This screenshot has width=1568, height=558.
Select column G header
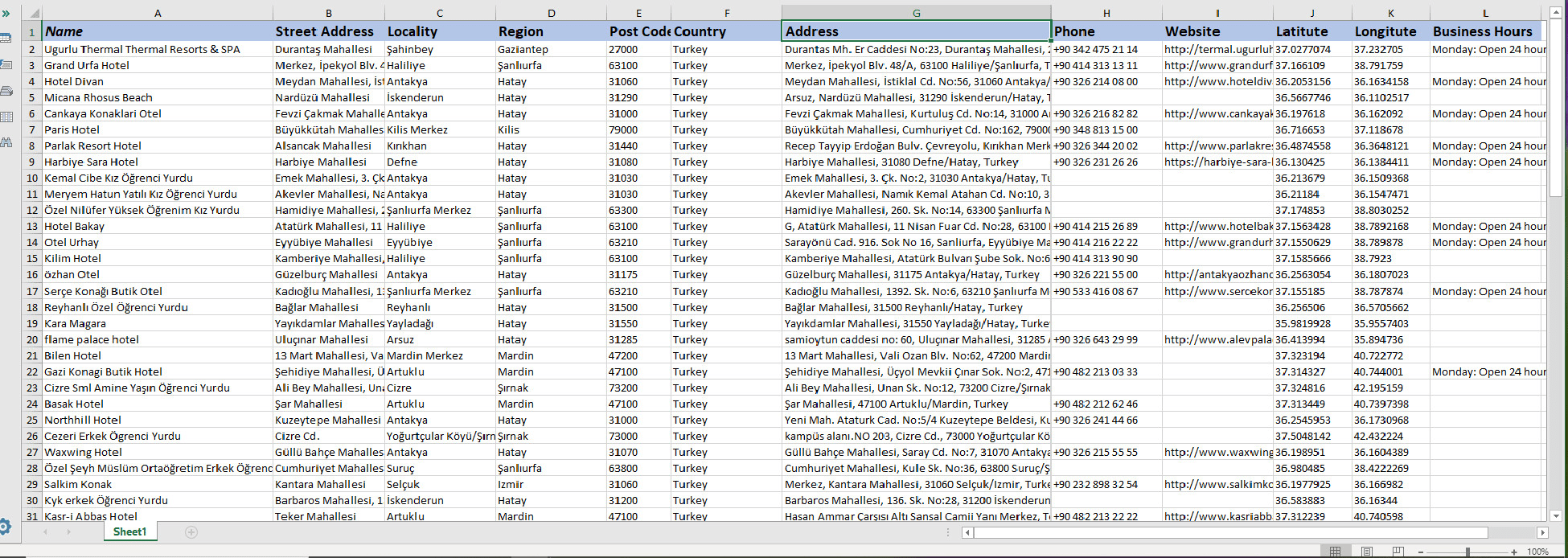916,14
